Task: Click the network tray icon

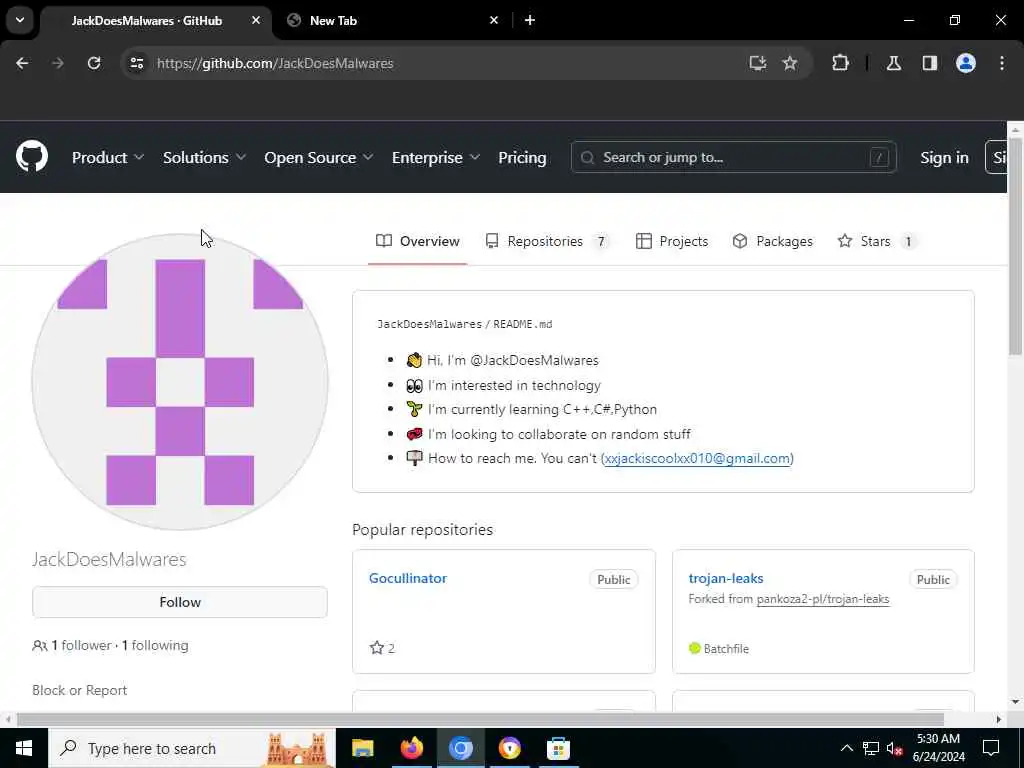Action: point(871,748)
